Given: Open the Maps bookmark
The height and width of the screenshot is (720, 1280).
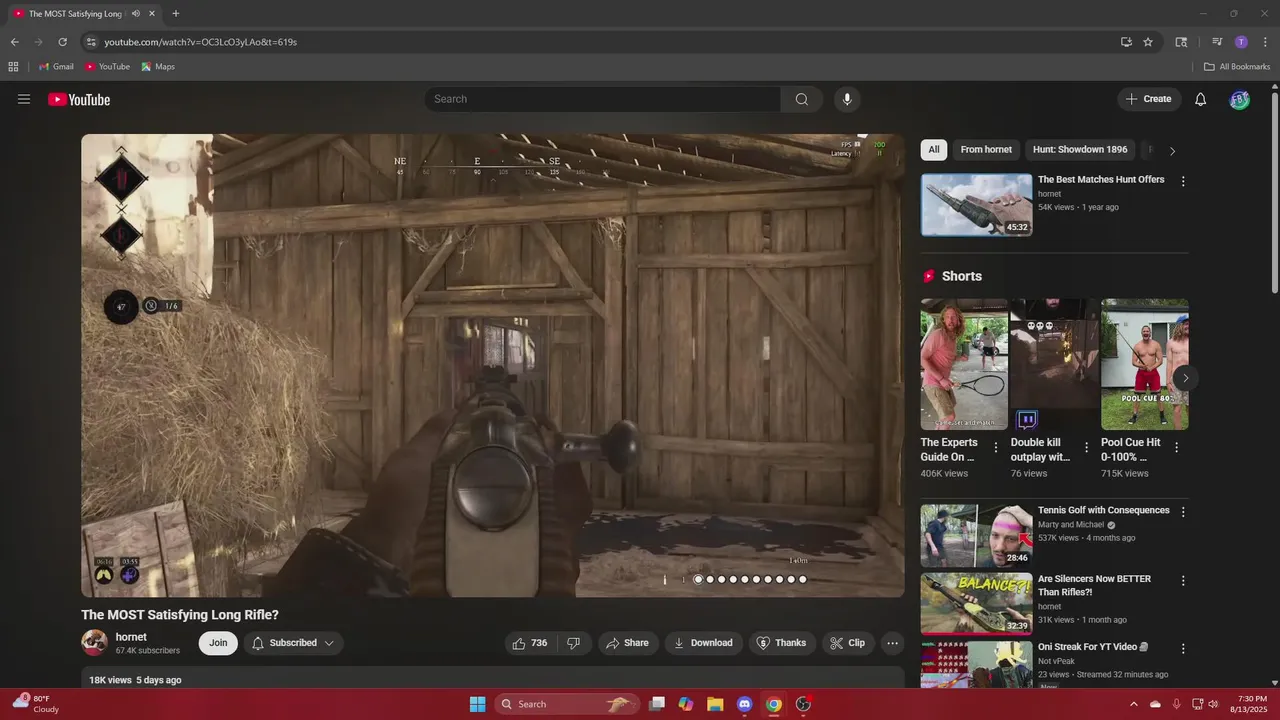Looking at the screenshot, I should tap(158, 67).
